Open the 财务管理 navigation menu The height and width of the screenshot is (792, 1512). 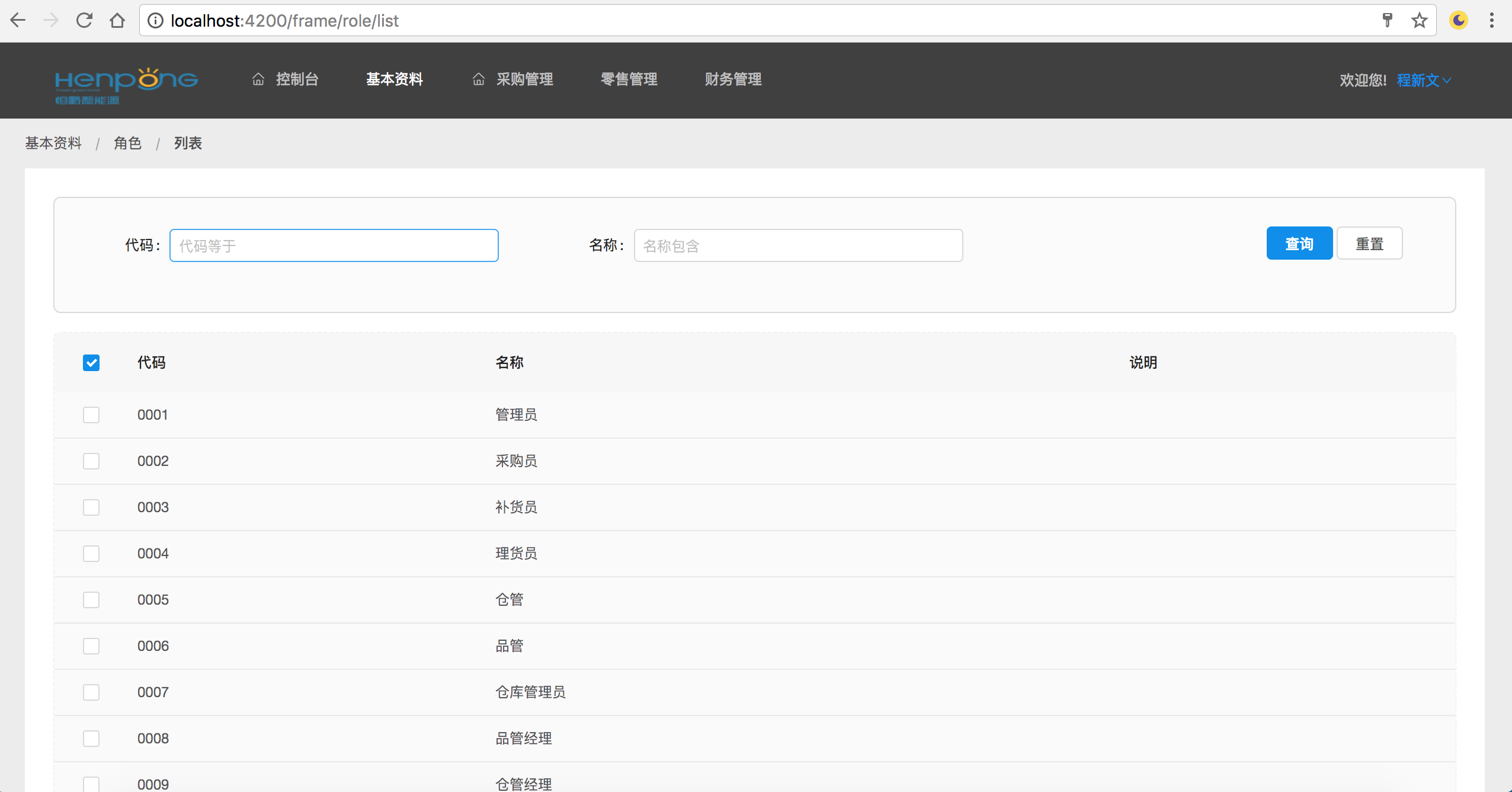coord(733,79)
